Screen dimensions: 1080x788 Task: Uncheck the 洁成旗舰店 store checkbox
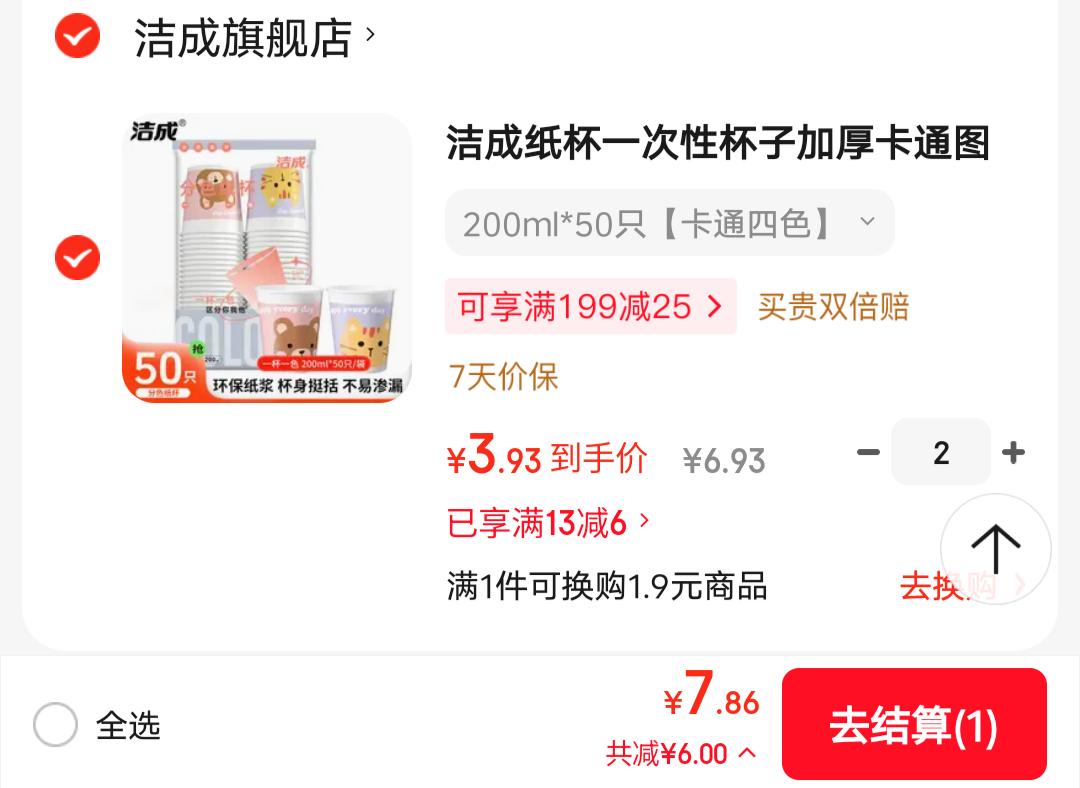pyautogui.click(x=77, y=36)
